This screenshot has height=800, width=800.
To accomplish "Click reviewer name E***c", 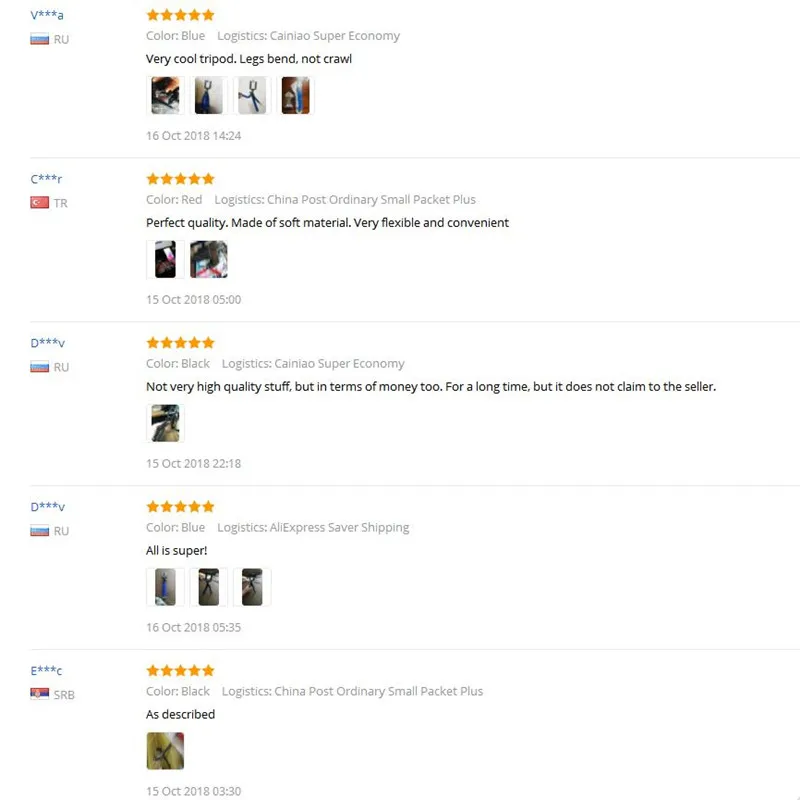I will point(46,670).
